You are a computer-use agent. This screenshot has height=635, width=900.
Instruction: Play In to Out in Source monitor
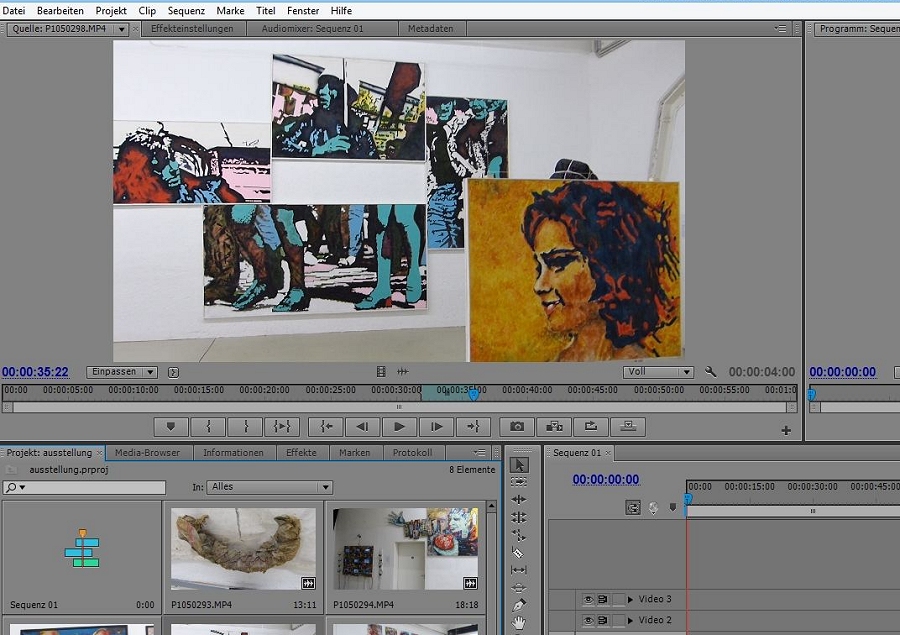pos(282,427)
